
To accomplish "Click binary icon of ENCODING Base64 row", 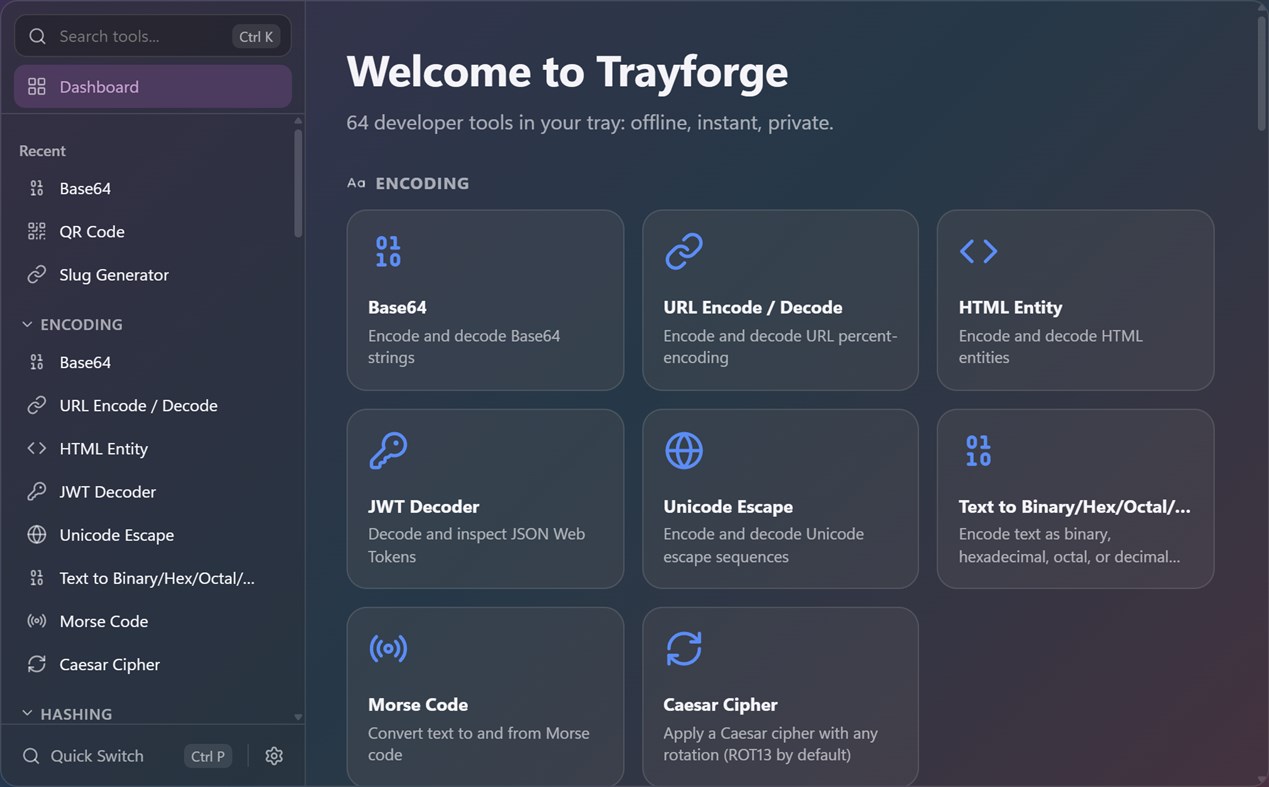I will point(37,362).
